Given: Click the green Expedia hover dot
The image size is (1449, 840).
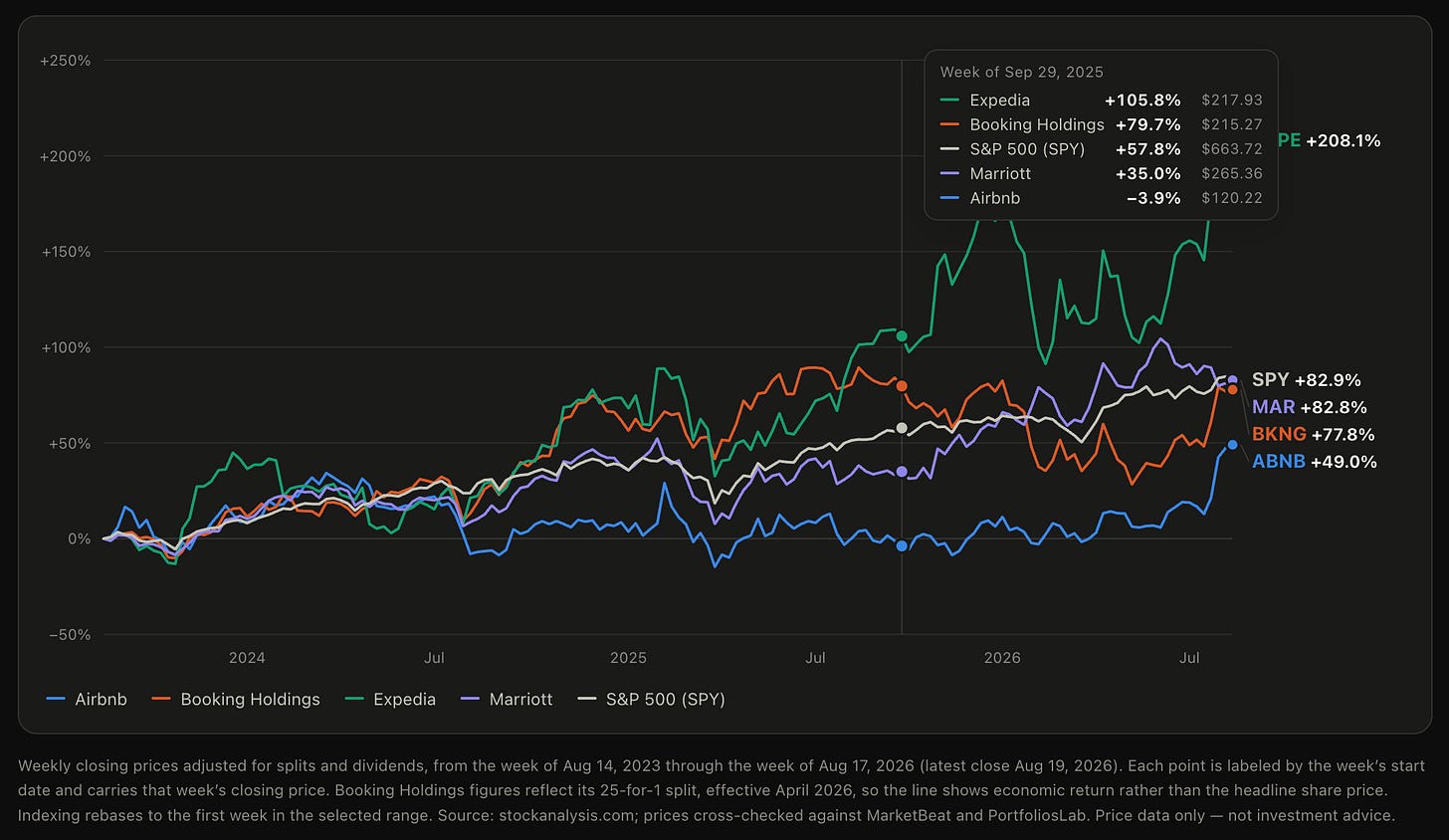Looking at the screenshot, I should pyautogui.click(x=902, y=336).
